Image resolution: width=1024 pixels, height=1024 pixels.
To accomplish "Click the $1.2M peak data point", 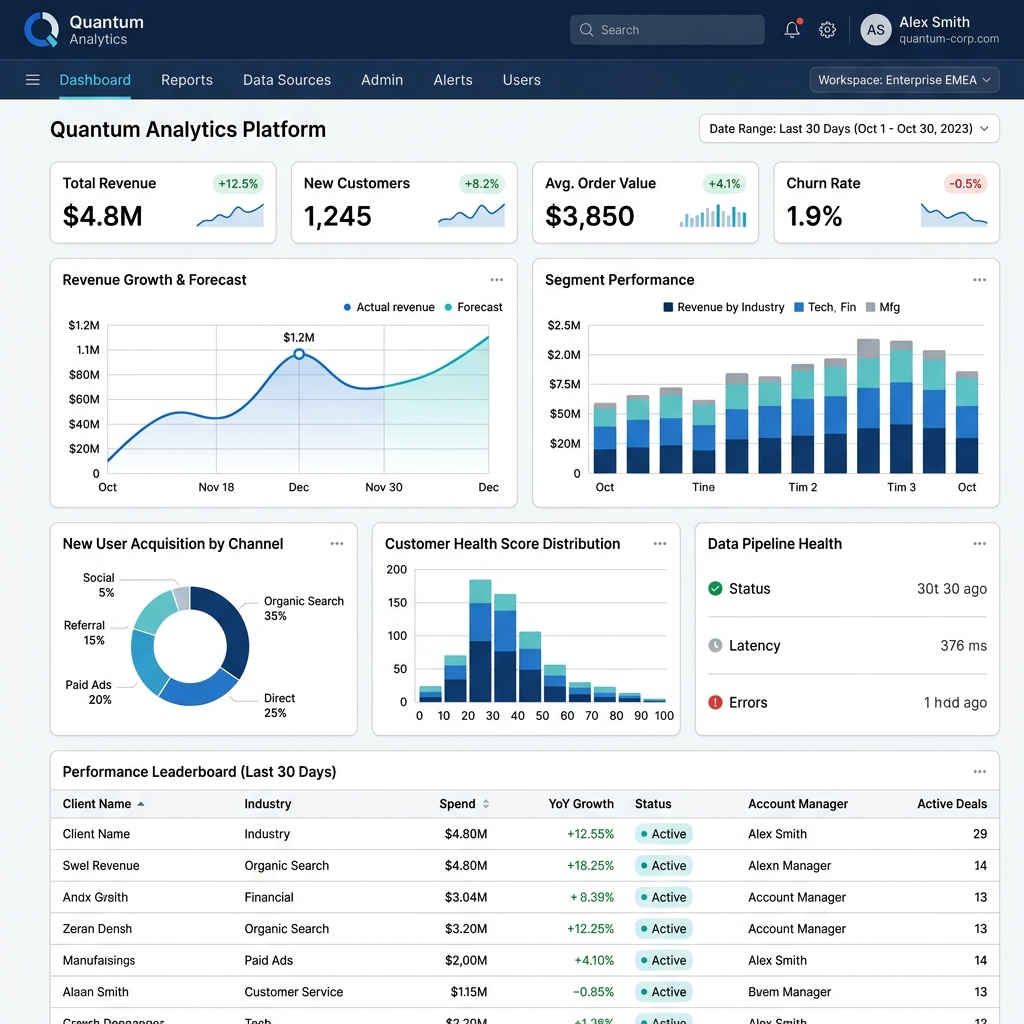I will tap(298, 354).
